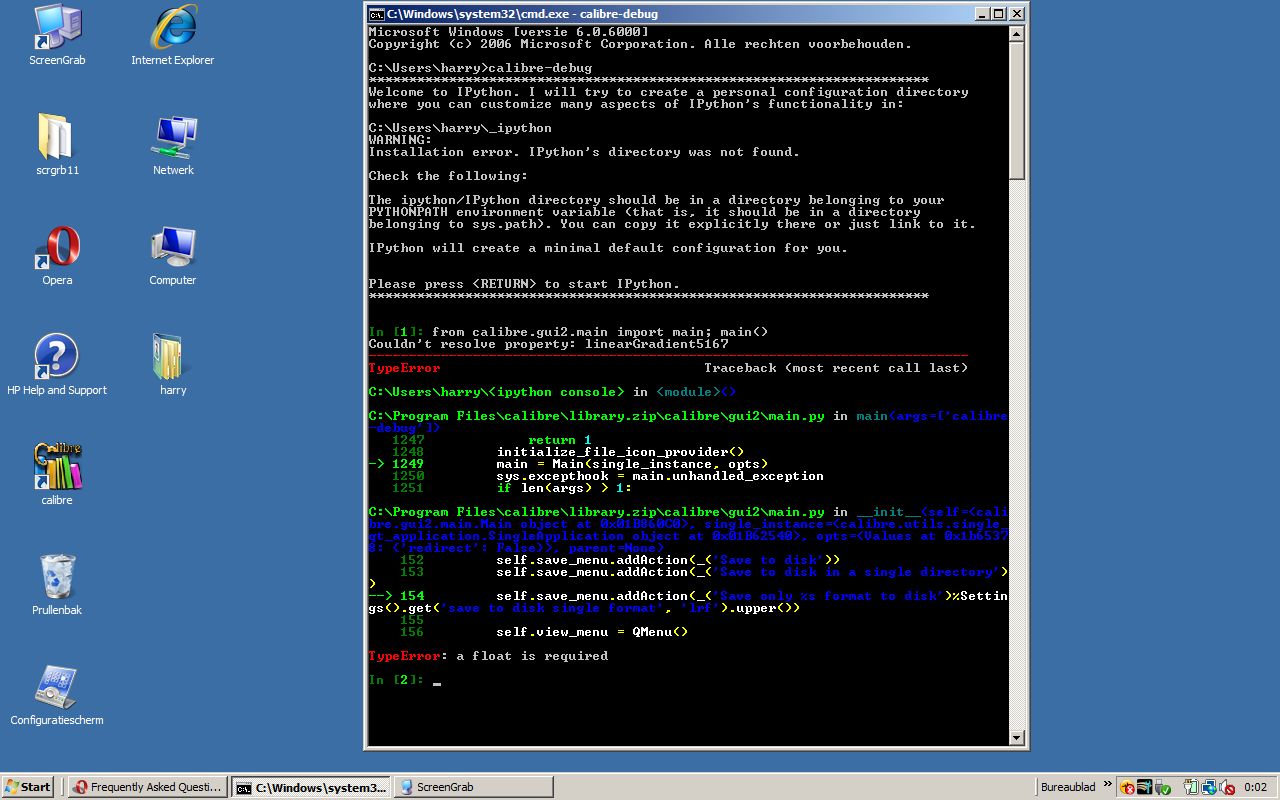Open the Netwerk desktop icon

click(x=173, y=146)
